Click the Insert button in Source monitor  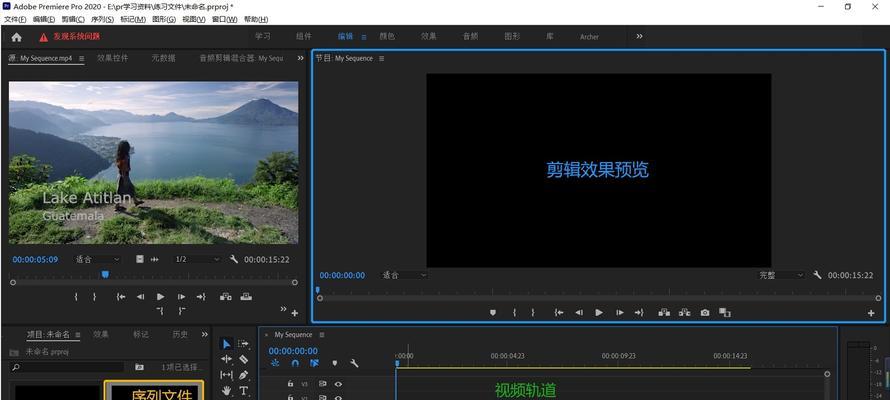[x=226, y=297]
